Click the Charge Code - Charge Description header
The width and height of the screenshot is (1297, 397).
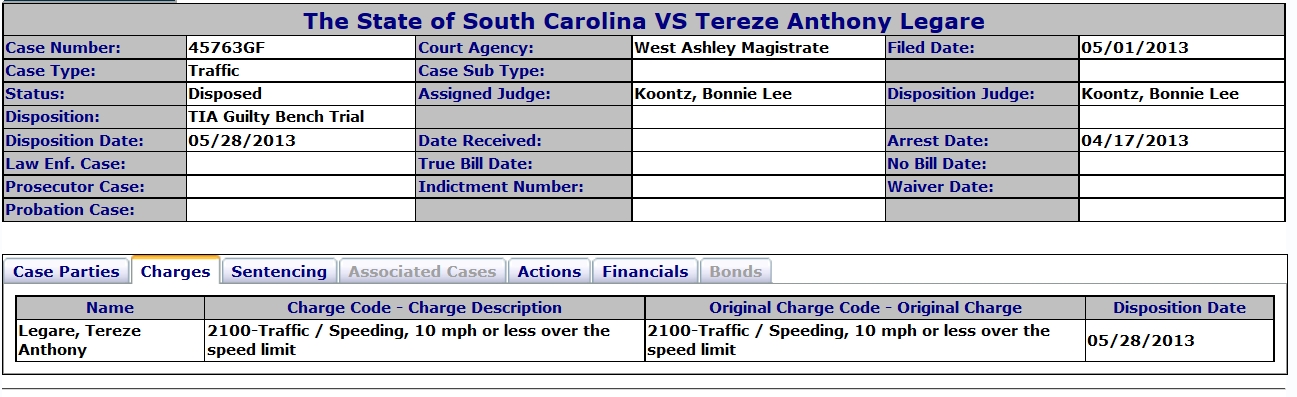coord(425,308)
